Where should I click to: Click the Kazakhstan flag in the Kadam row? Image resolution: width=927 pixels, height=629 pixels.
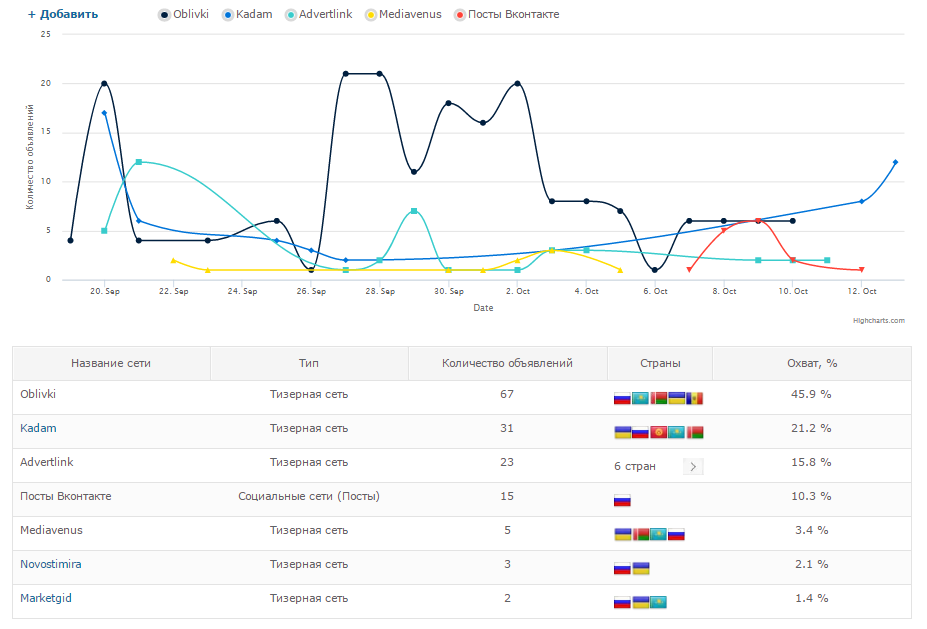(x=676, y=433)
